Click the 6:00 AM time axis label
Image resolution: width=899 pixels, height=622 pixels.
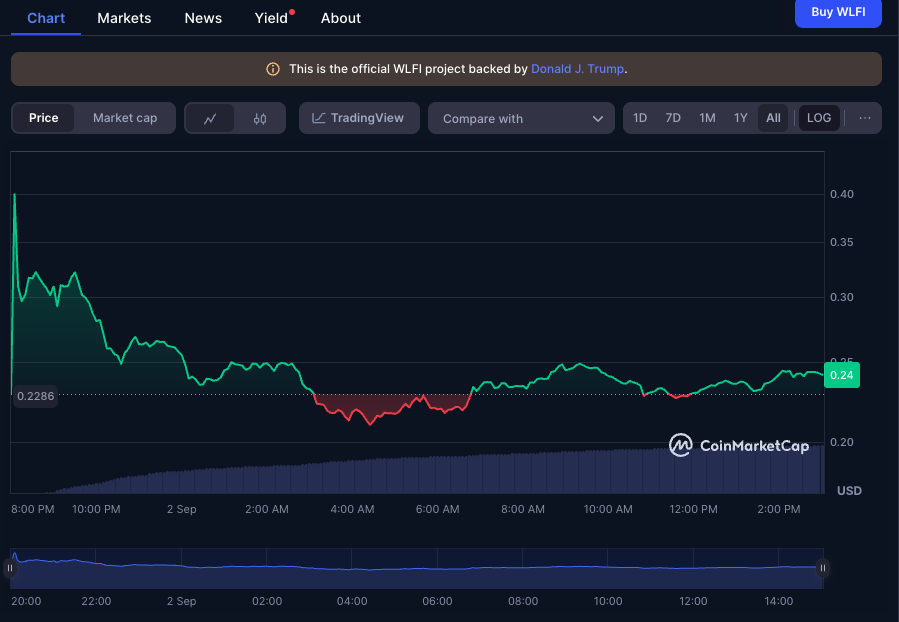[437, 509]
